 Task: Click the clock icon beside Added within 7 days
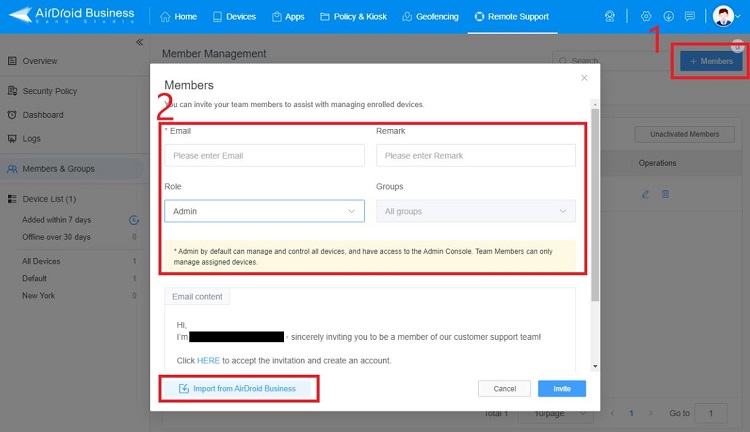(x=134, y=220)
